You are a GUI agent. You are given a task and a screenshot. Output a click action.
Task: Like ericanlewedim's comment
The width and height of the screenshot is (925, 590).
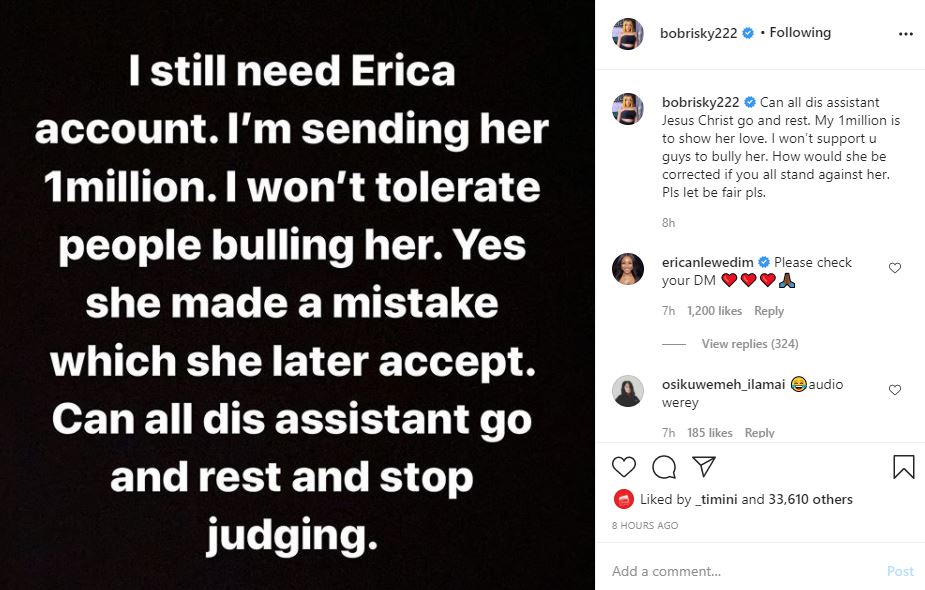895,268
